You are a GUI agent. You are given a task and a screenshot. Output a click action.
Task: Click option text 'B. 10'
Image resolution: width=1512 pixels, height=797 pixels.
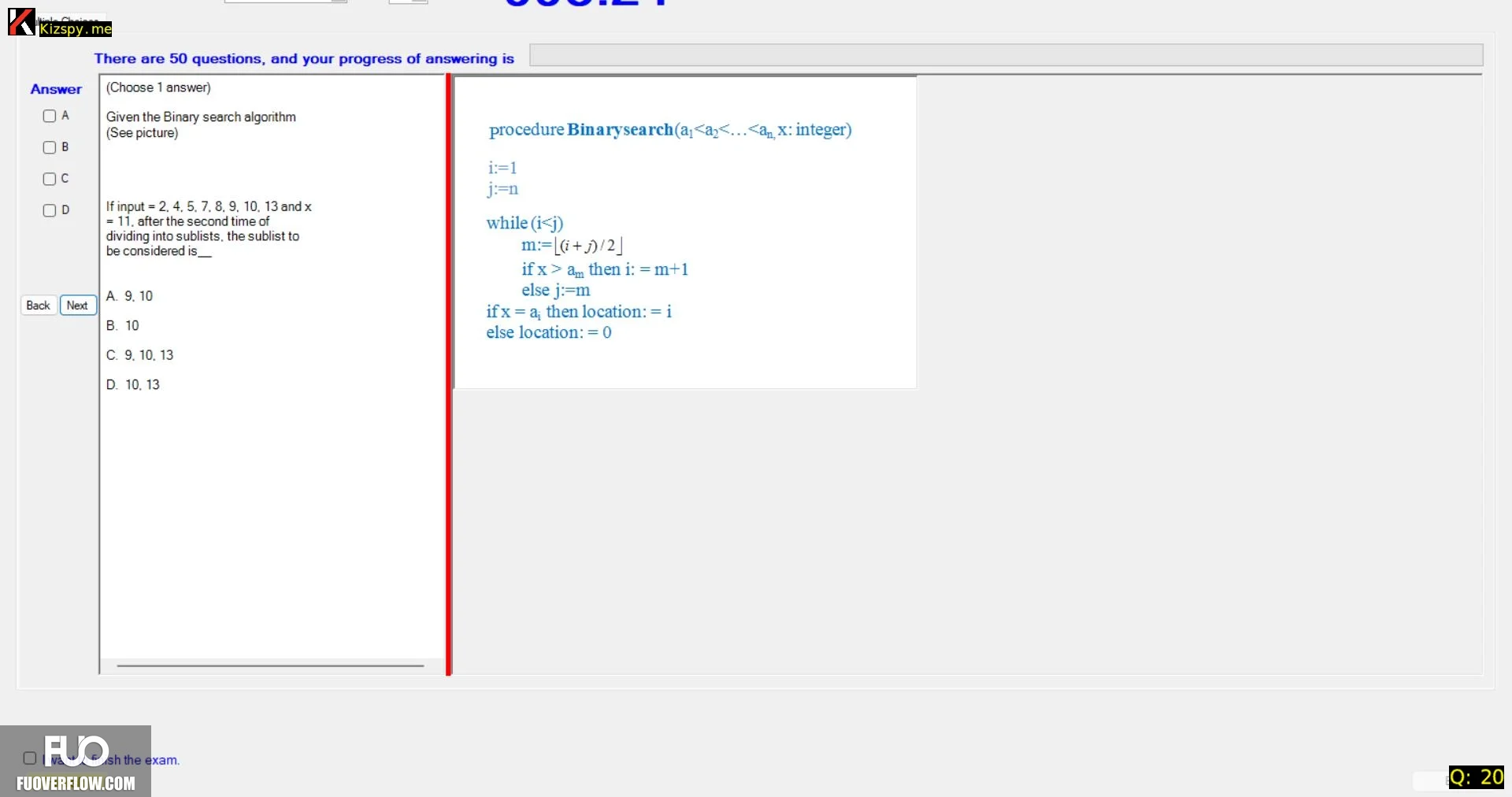click(123, 325)
